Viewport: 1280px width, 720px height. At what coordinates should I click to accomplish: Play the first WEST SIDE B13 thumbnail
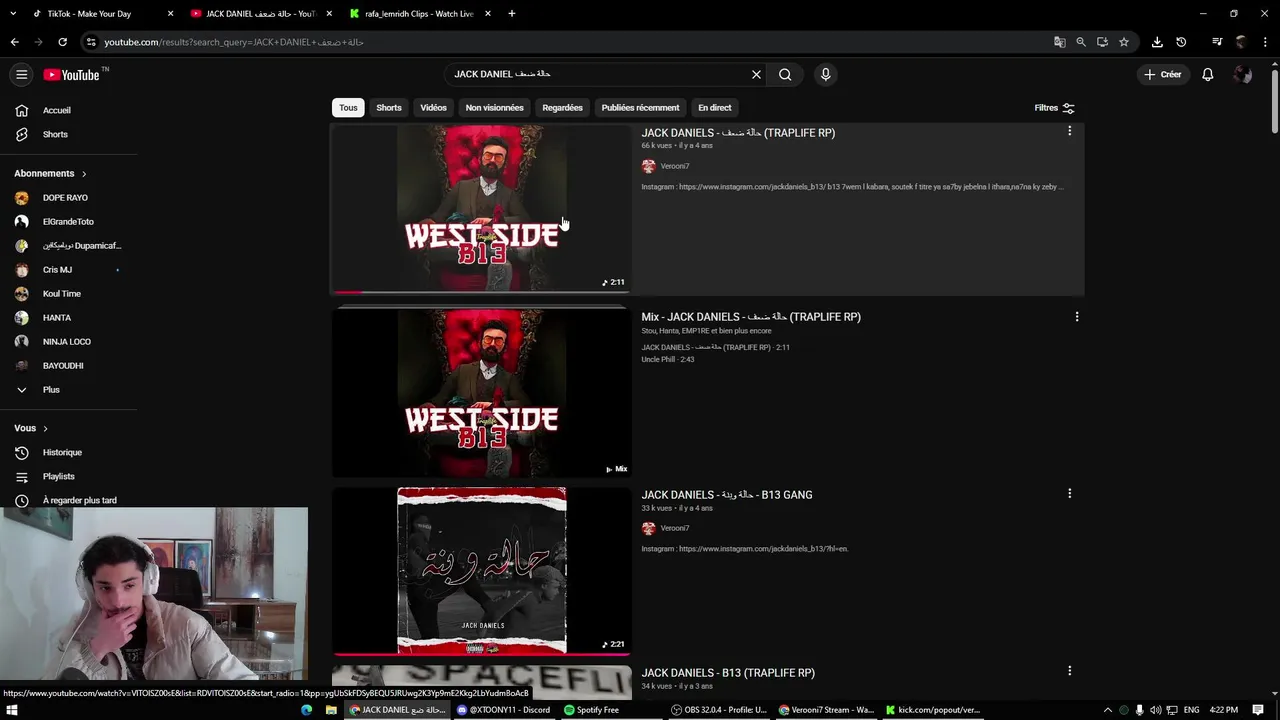481,208
